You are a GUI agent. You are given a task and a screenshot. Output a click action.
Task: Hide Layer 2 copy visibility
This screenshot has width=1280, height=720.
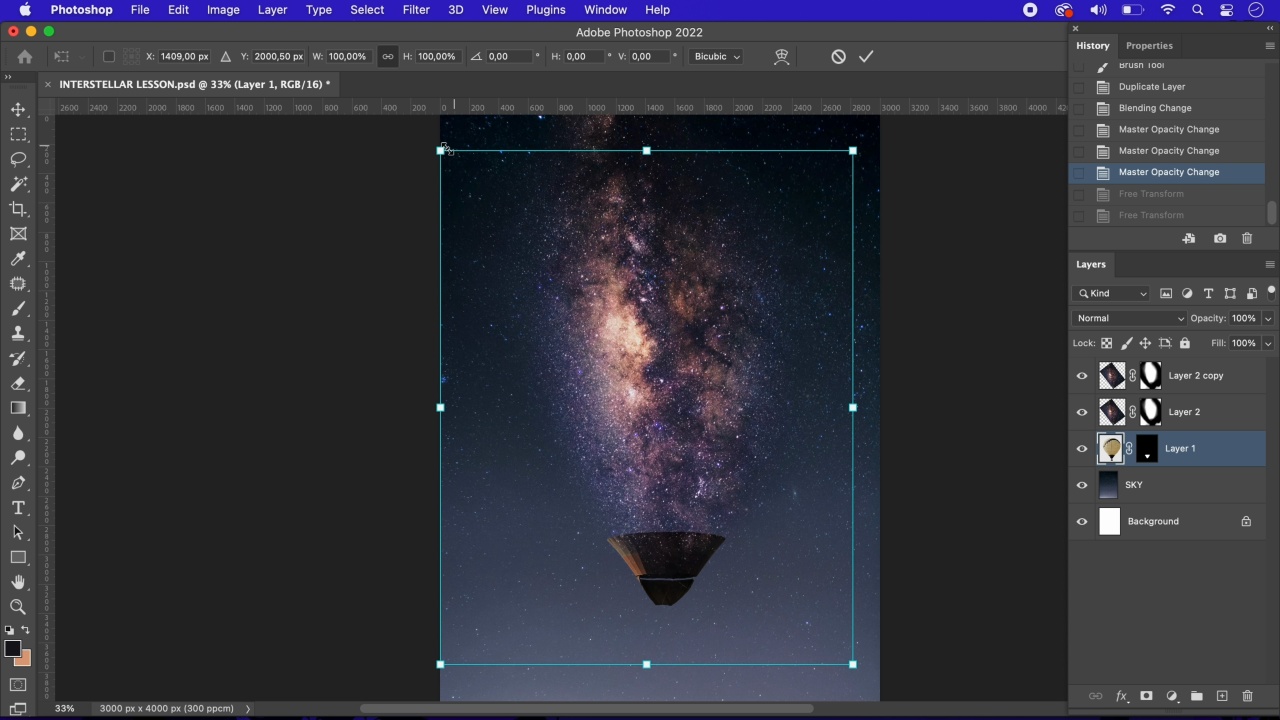1082,376
